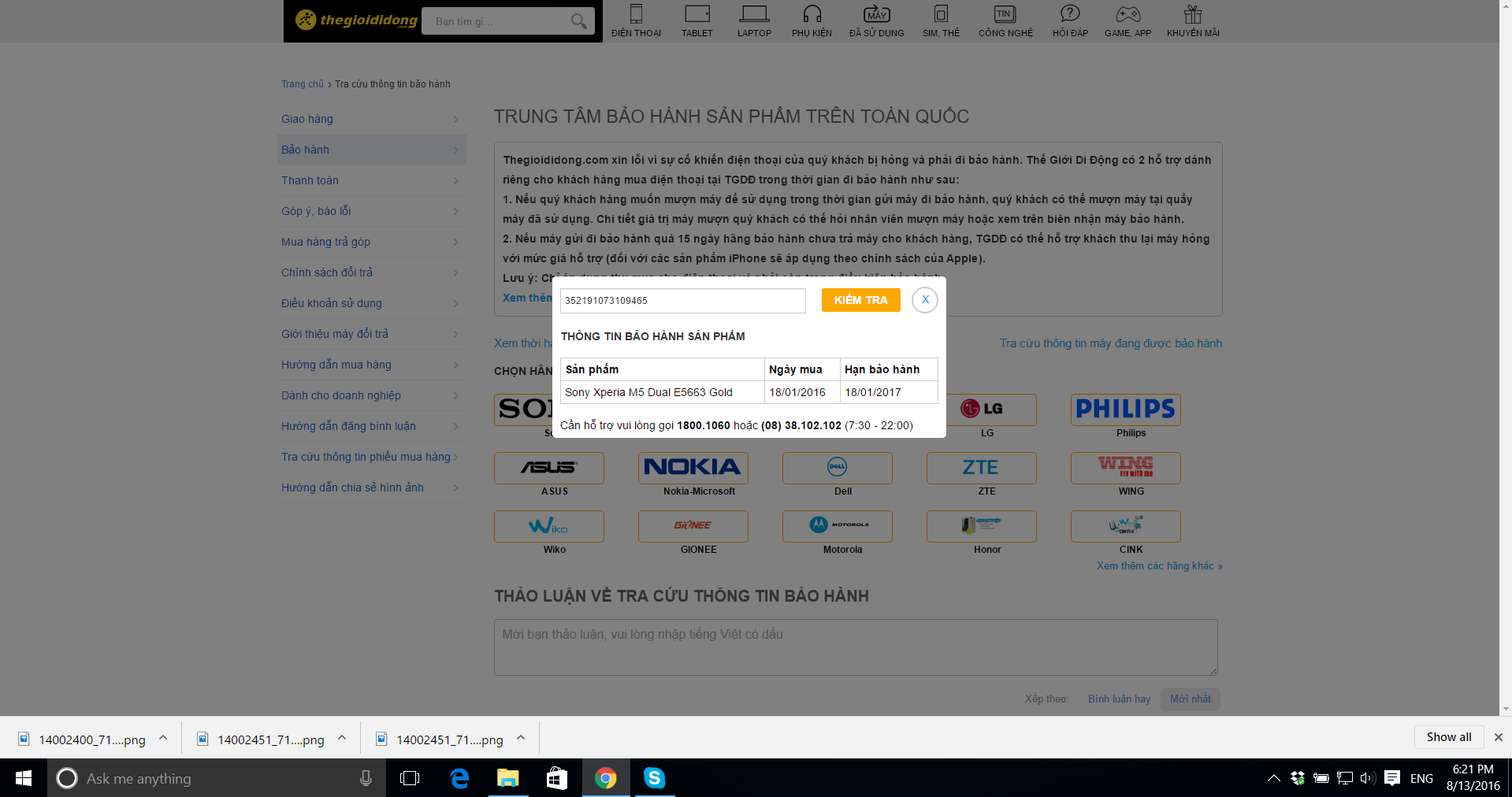
Task: Close the warranty popup with X button
Action: tap(925, 300)
